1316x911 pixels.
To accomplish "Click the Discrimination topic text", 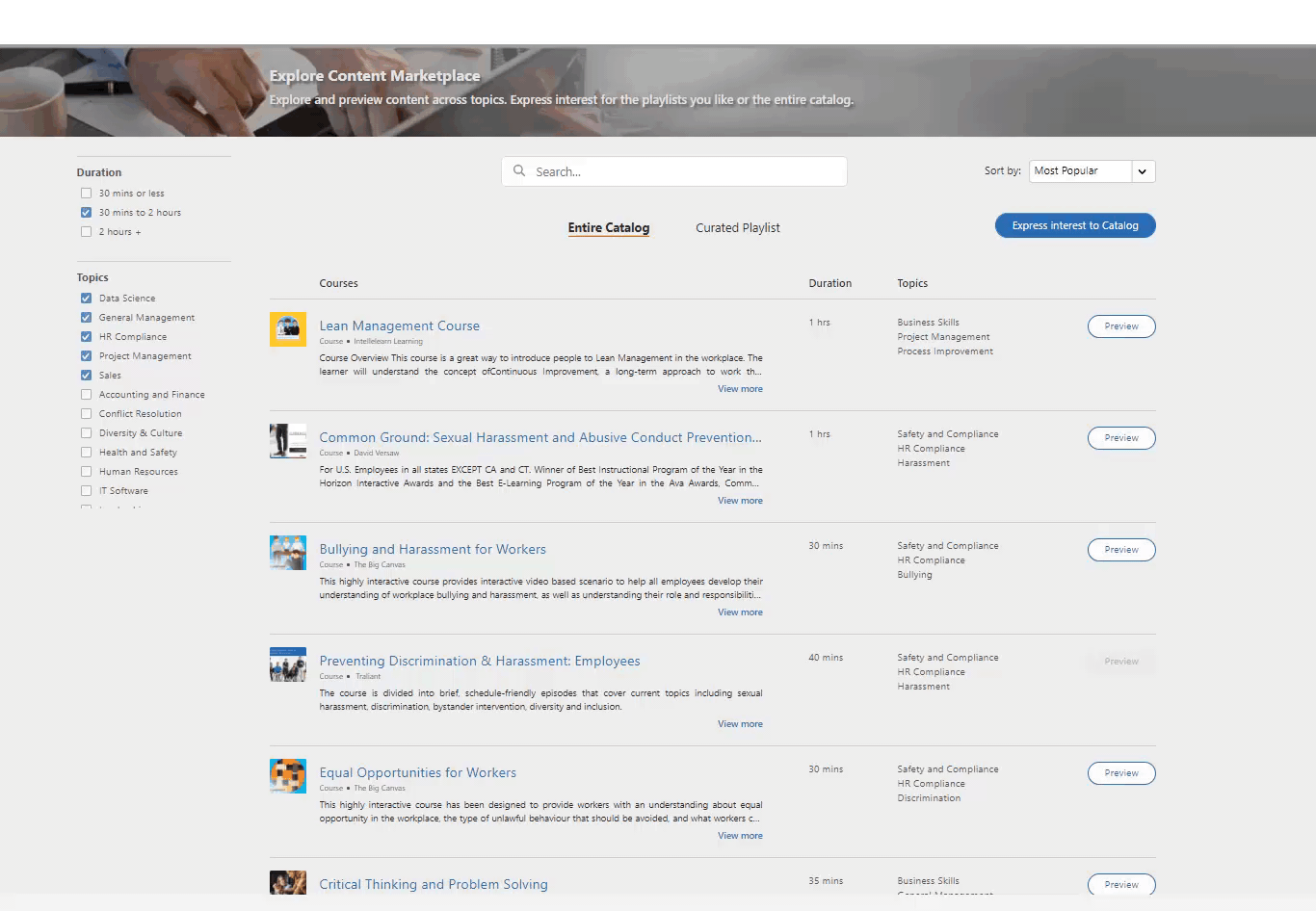I will click(x=929, y=798).
